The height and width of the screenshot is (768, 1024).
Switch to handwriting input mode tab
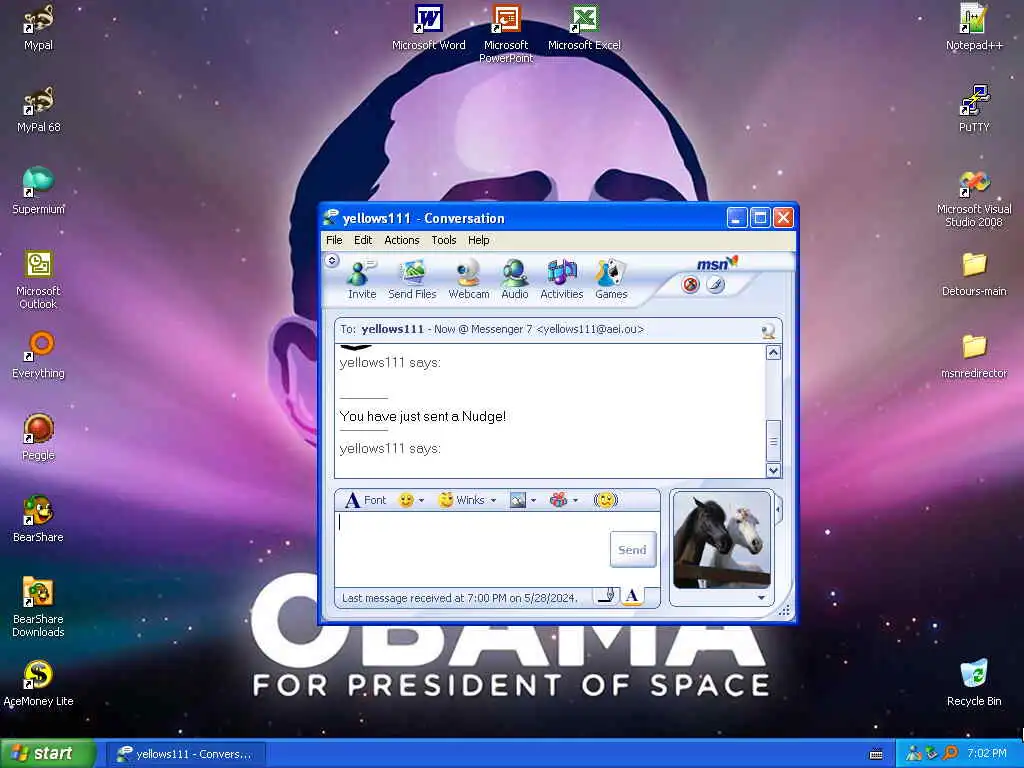[607, 596]
